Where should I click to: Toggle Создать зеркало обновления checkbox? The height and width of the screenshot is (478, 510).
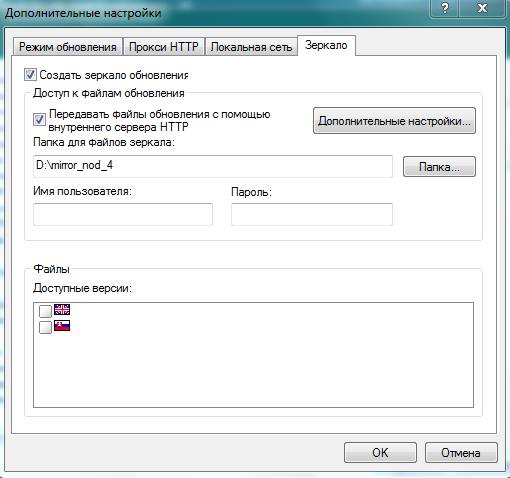[x=30, y=75]
